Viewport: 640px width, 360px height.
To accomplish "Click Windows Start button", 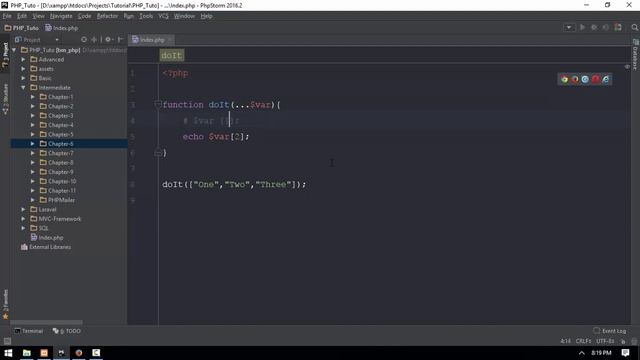I will coord(8,353).
